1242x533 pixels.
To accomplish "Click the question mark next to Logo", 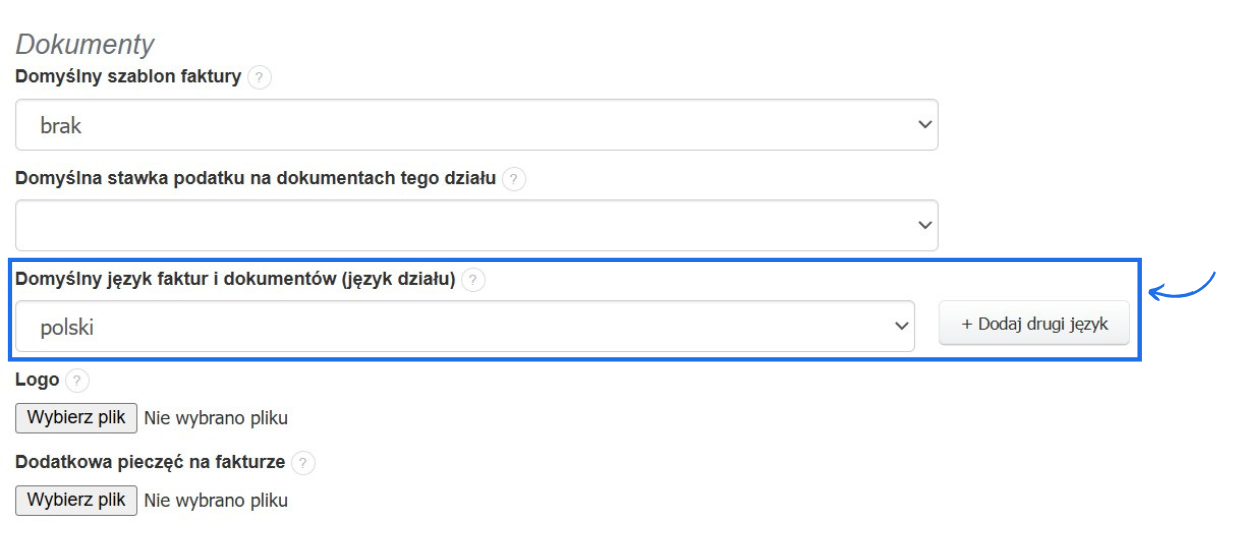I will pos(76,381).
